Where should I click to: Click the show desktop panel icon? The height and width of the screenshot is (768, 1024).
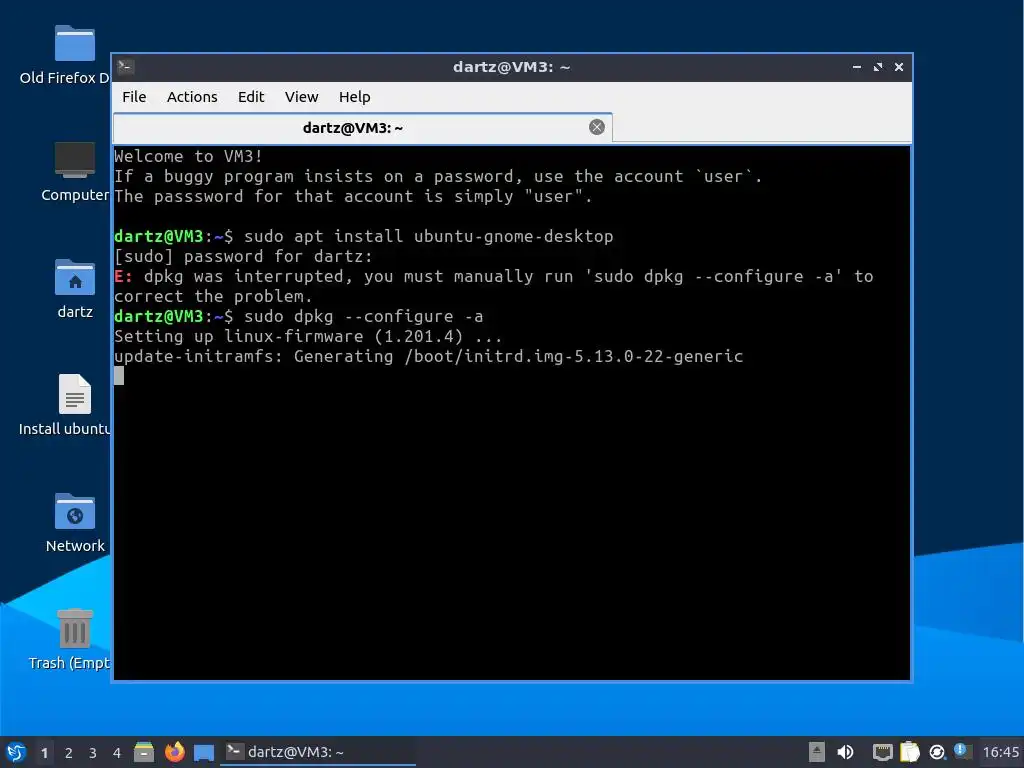[204, 753]
